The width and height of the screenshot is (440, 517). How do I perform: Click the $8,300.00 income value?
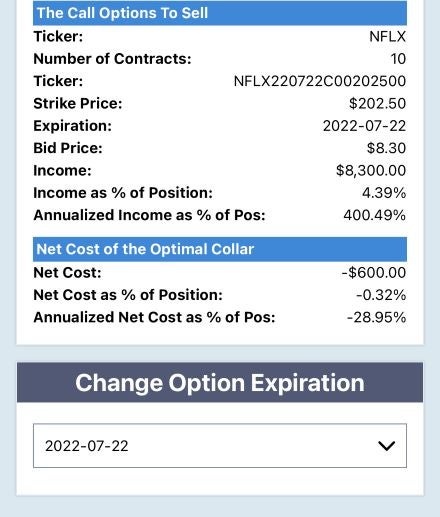(x=371, y=171)
